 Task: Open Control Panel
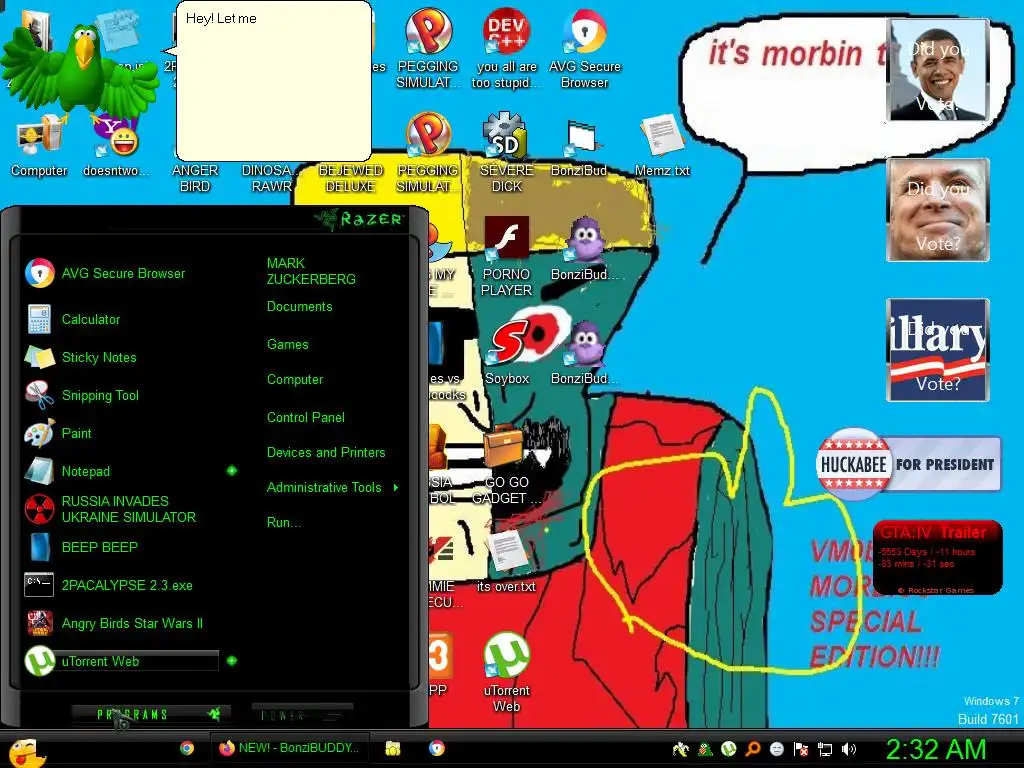pos(305,417)
